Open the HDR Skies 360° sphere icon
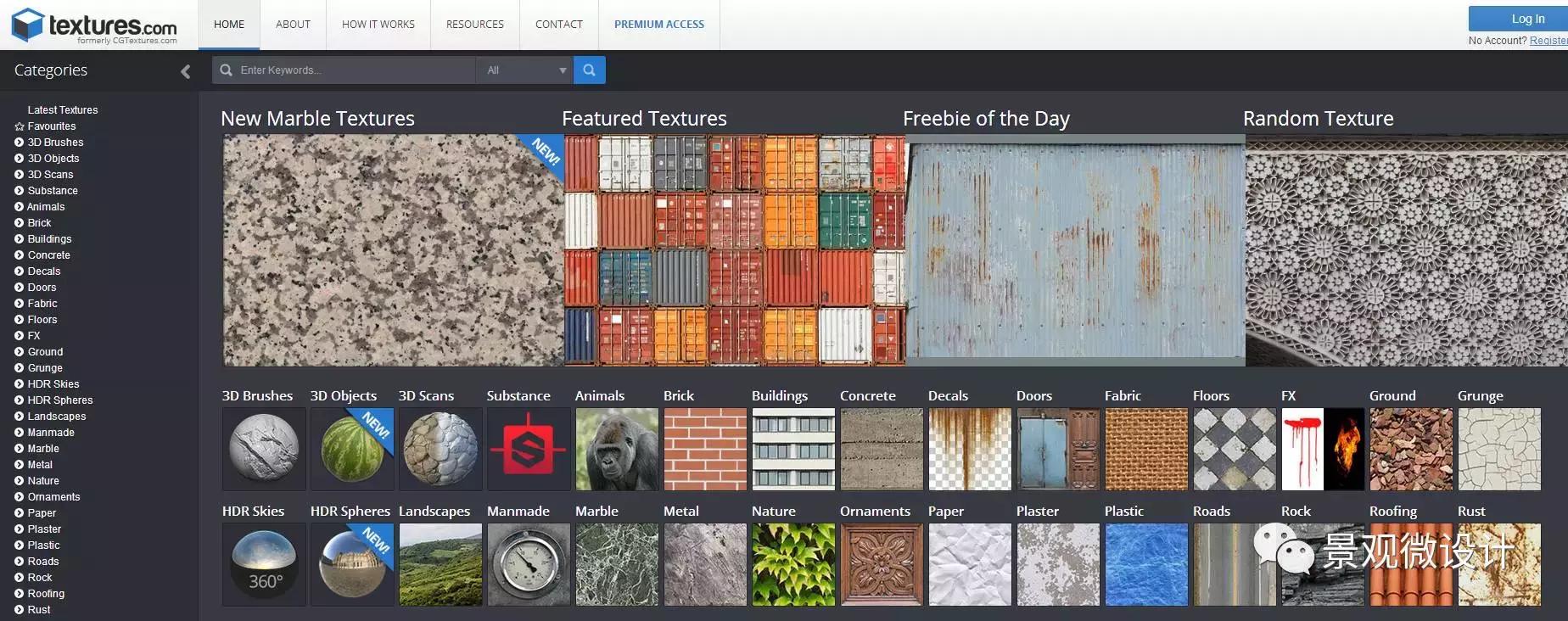Screen dimensions: 1568x621 (264, 564)
